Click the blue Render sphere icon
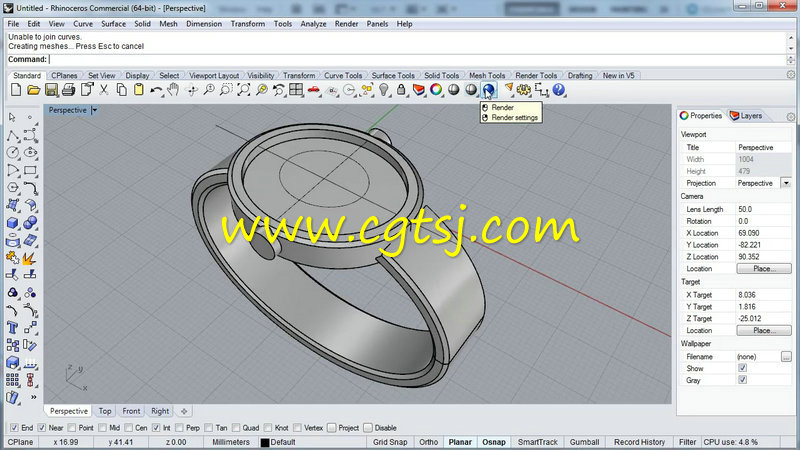800x450 pixels. click(488, 90)
